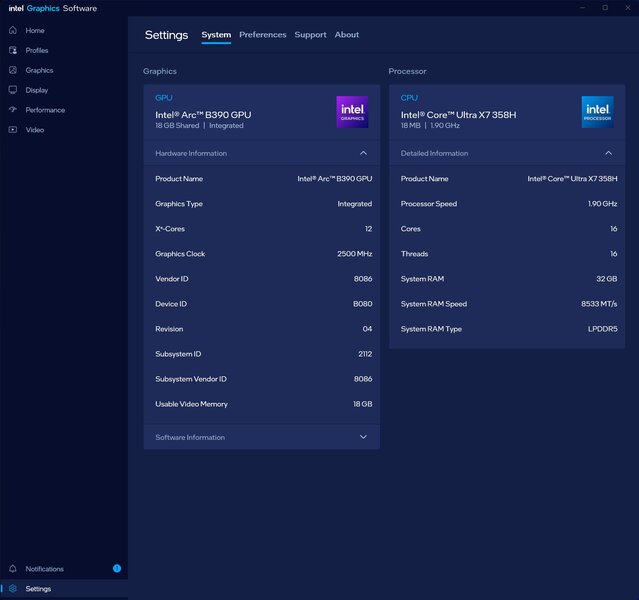Click the Software Information header label
The width and height of the screenshot is (639, 600).
click(190, 437)
